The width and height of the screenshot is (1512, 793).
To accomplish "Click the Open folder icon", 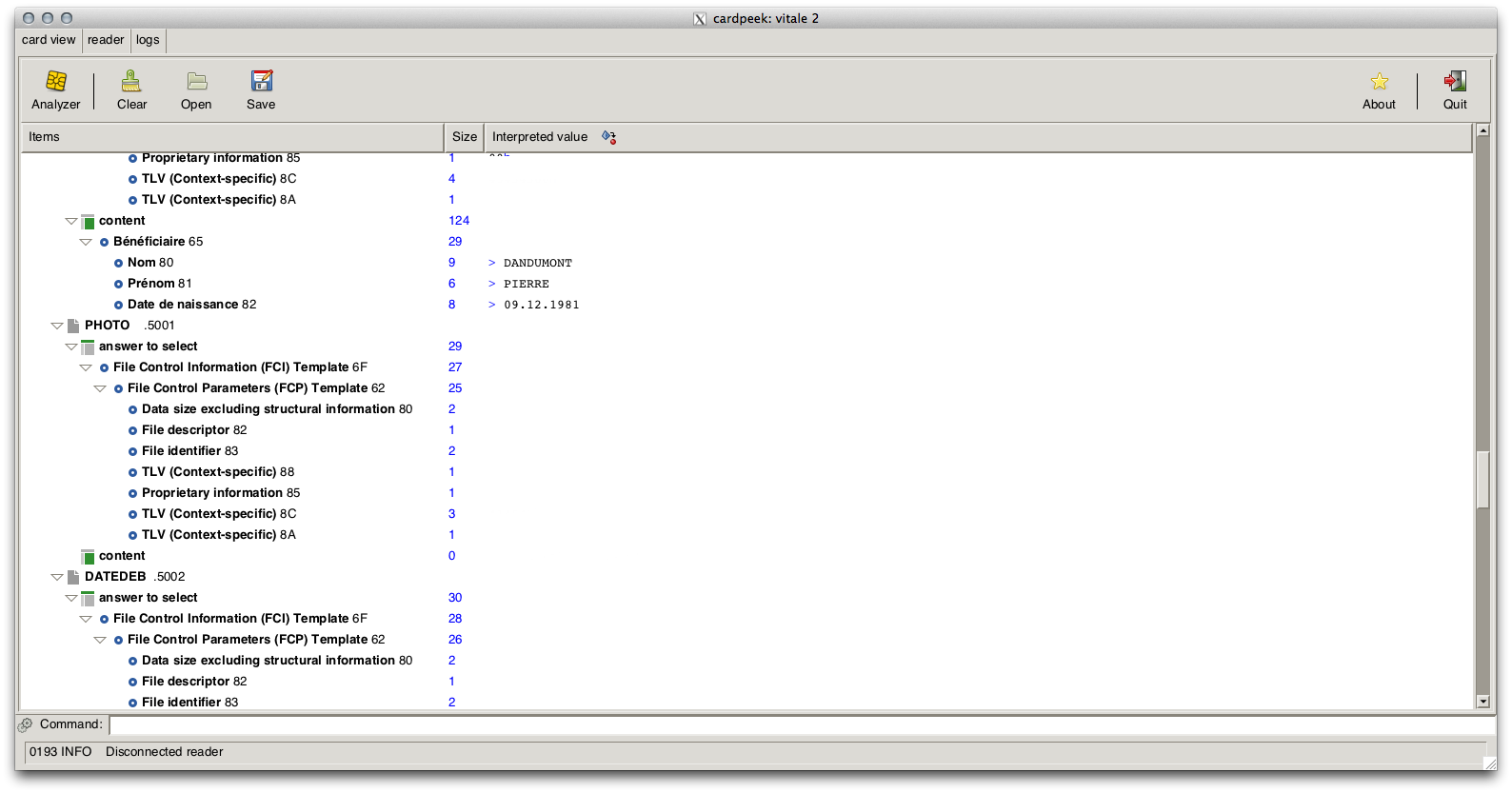I will click(196, 83).
